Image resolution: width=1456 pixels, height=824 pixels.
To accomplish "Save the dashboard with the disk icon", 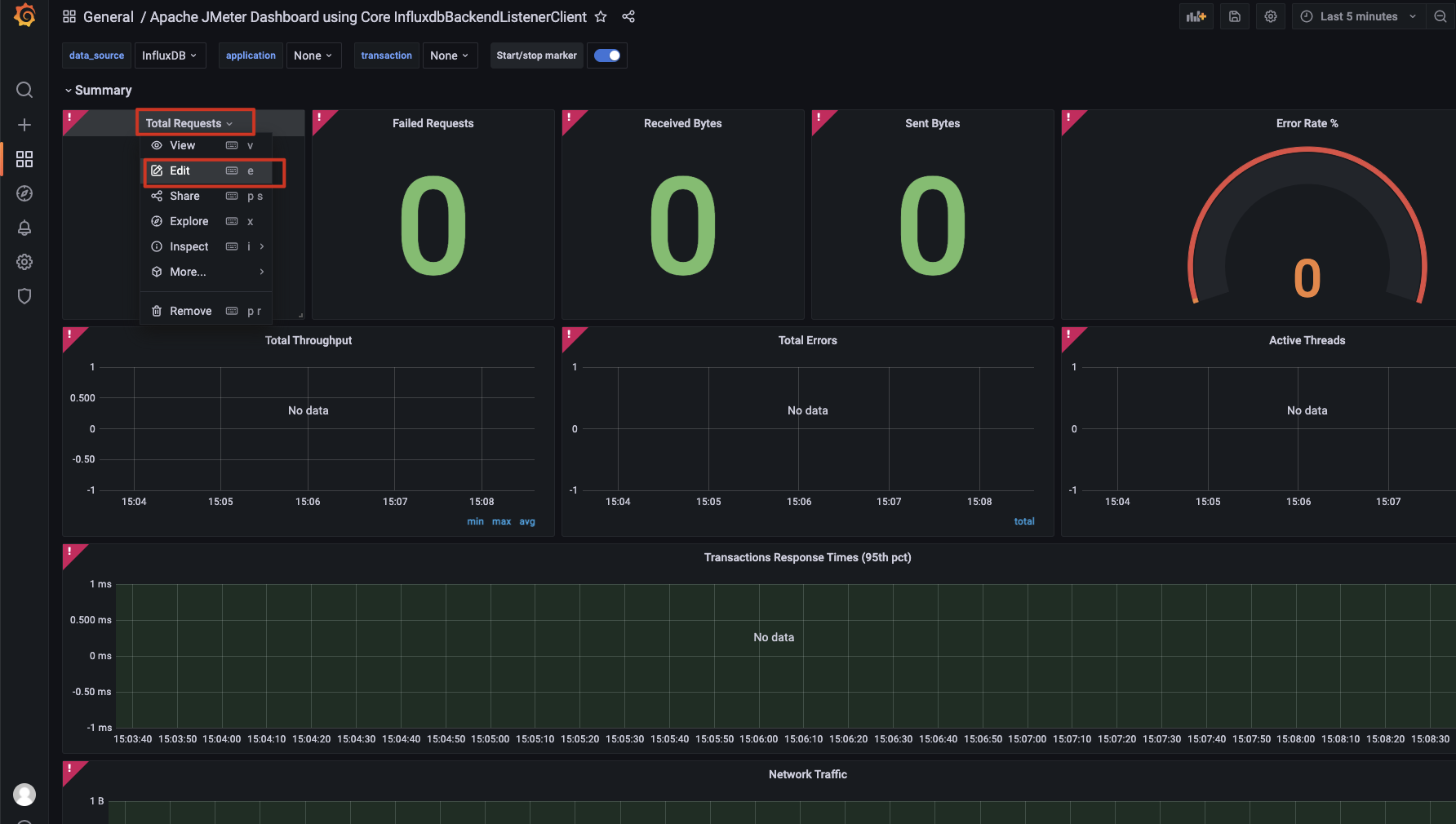I will pyautogui.click(x=1235, y=16).
